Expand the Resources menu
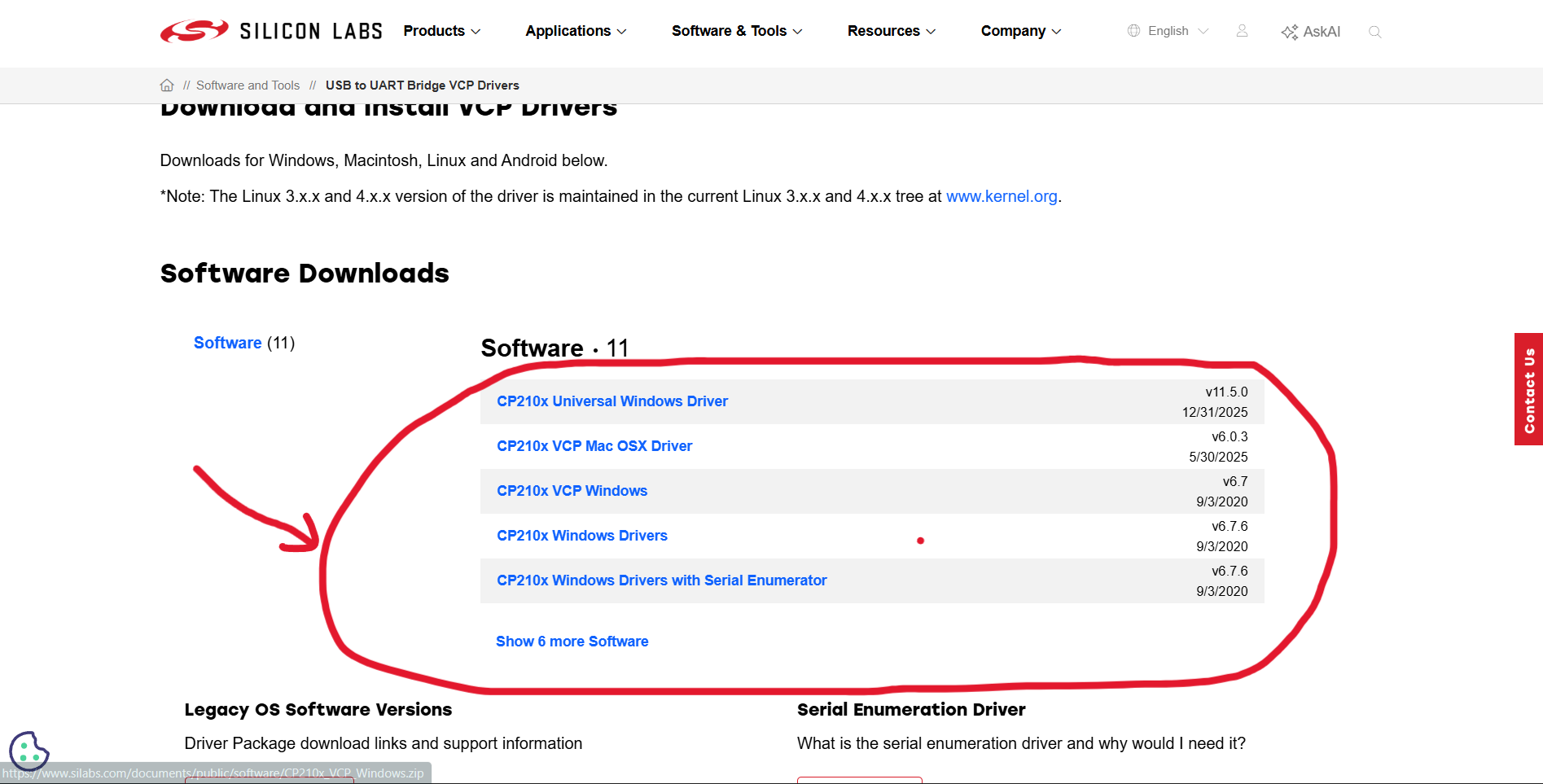 [x=892, y=31]
